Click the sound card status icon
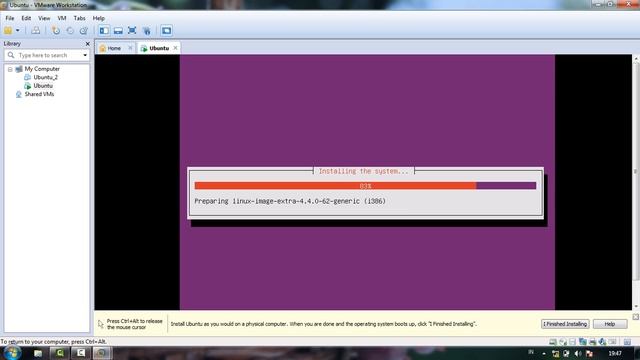The height and width of the screenshot is (360, 640). (602, 342)
